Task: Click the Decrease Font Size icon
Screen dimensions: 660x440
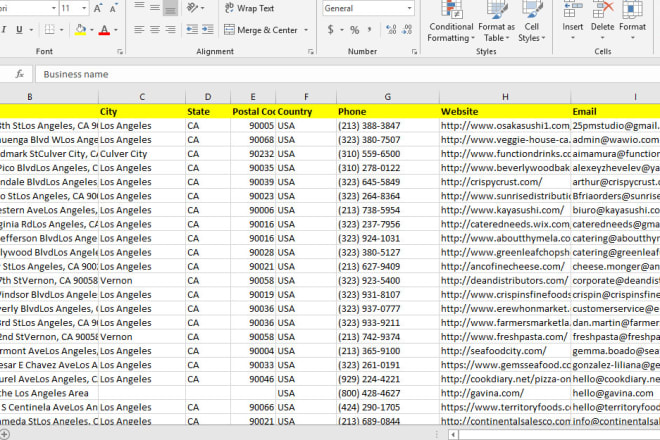Action: (x=114, y=8)
